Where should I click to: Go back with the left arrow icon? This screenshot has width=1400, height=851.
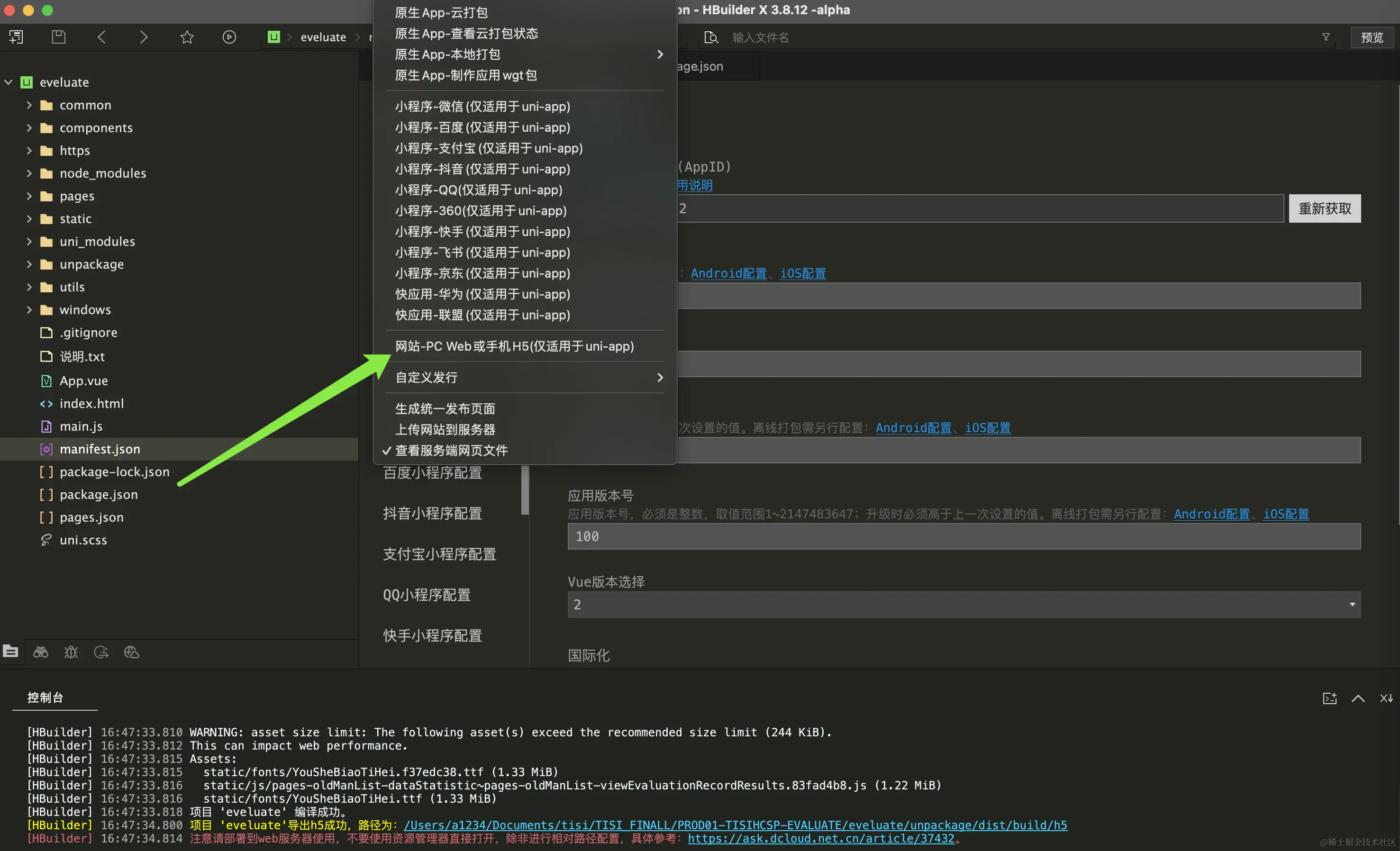click(102, 37)
